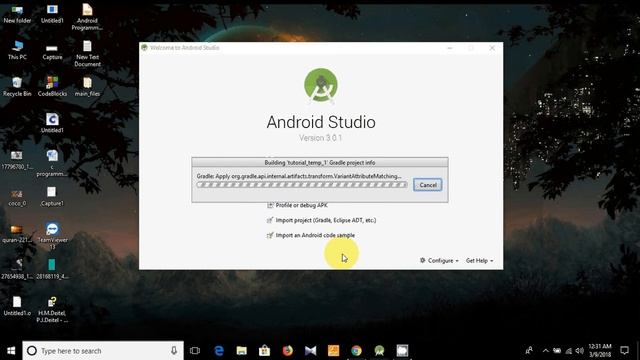This screenshot has height=360, width=640.
Task: Open Microsoft Store from the taskbar
Action: click(264, 351)
